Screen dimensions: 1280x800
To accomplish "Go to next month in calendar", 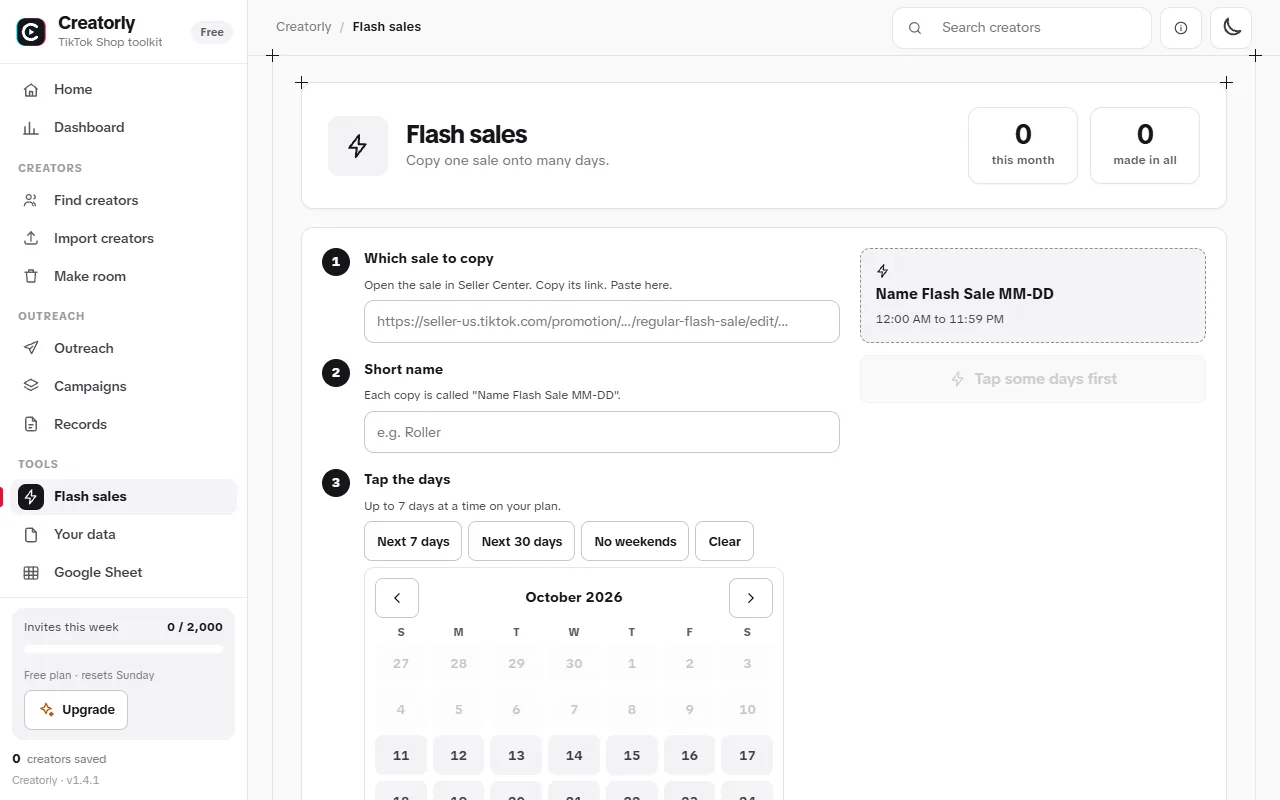I will (751, 598).
